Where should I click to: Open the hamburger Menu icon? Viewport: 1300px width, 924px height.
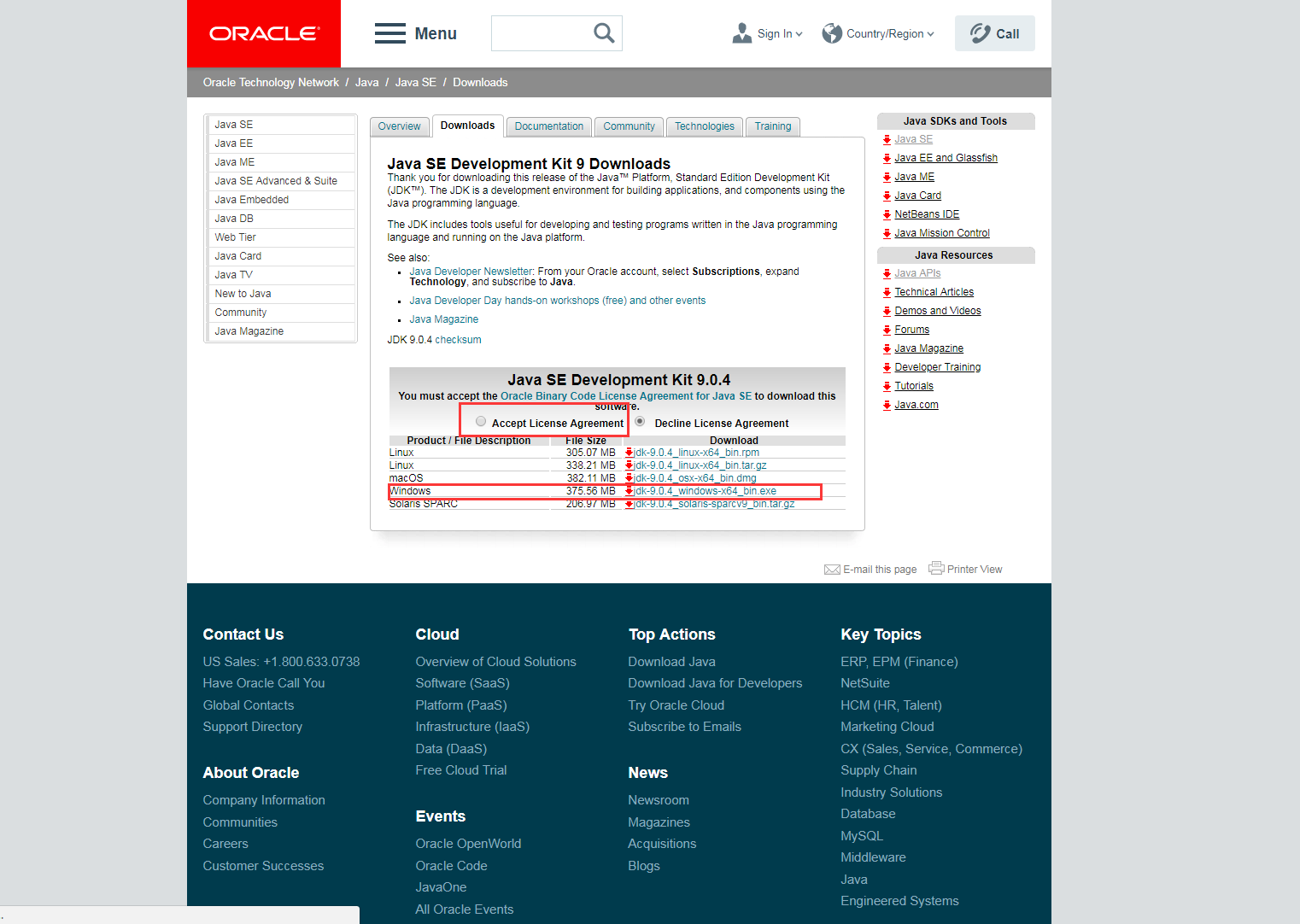390,33
